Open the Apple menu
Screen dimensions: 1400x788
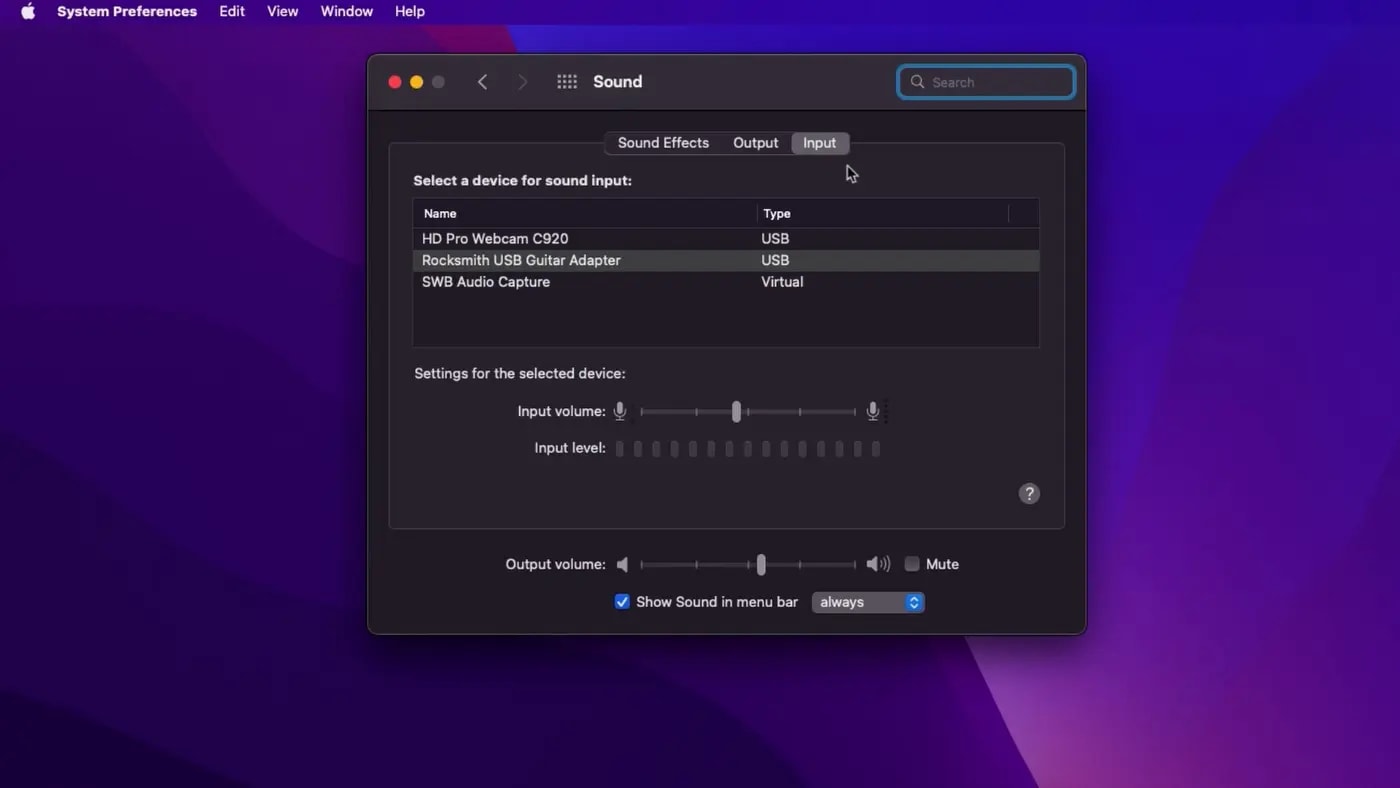(27, 11)
